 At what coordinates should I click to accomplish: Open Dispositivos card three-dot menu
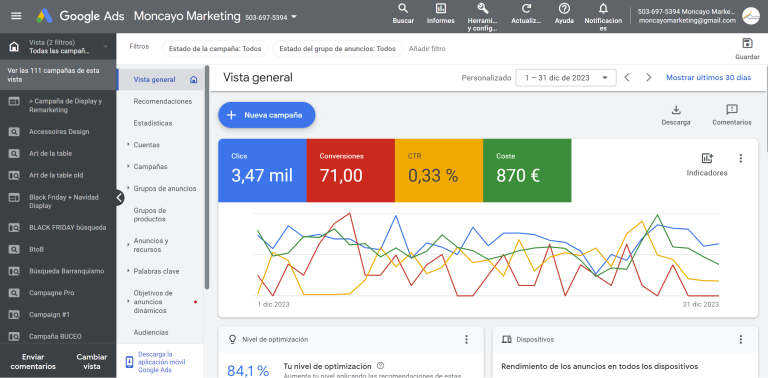[741, 339]
